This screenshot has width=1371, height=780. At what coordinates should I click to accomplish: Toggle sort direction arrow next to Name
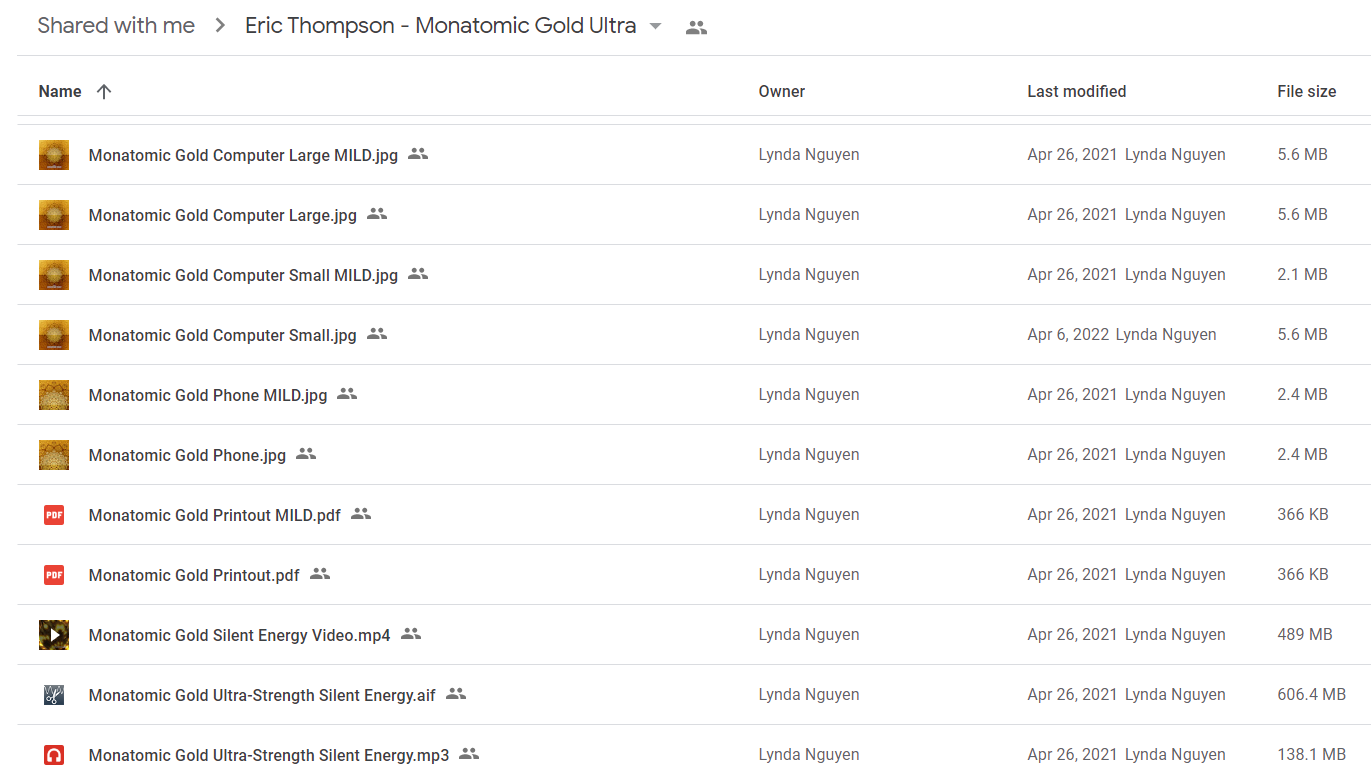[104, 91]
